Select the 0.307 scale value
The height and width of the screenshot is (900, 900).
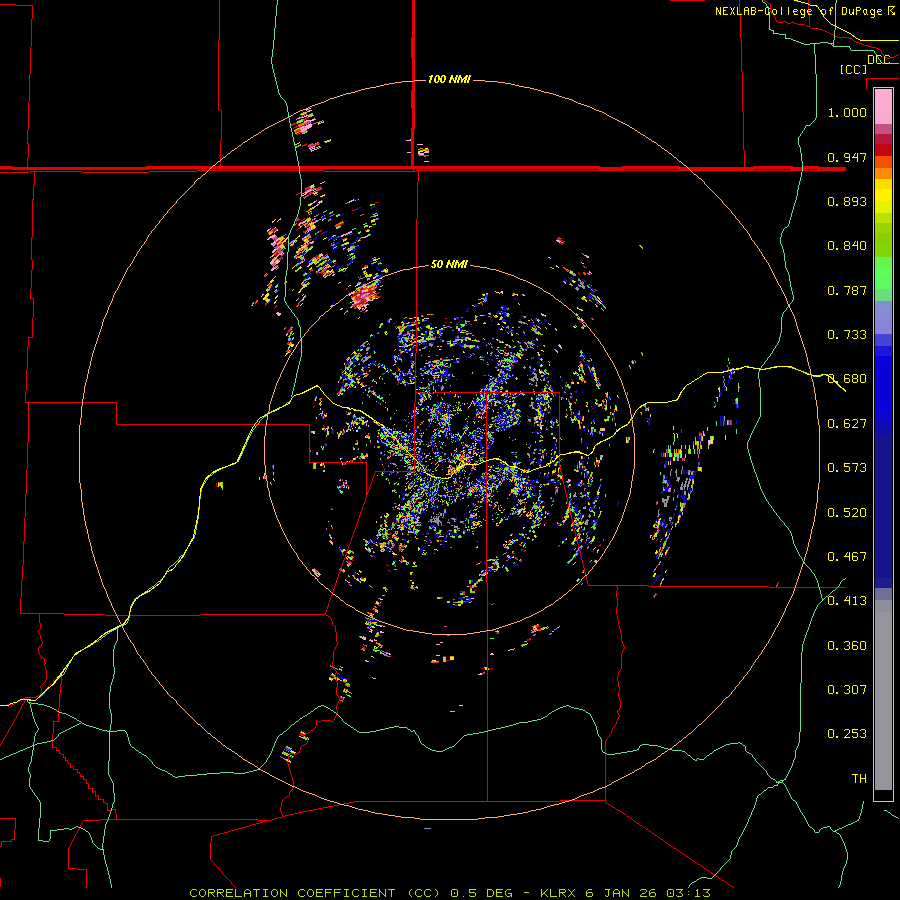click(847, 690)
